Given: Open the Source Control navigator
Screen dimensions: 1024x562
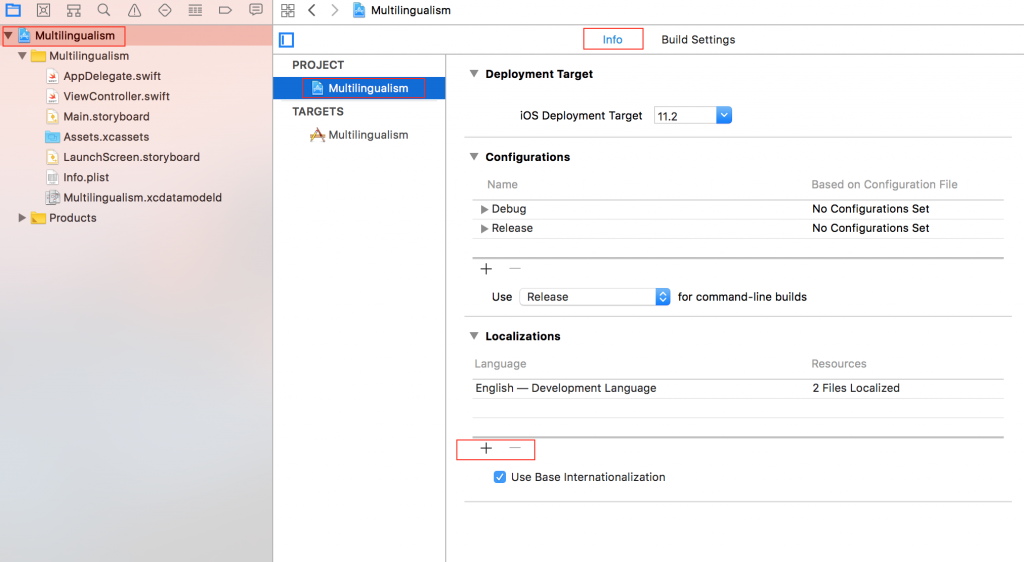Looking at the screenshot, I should pyautogui.click(x=43, y=10).
